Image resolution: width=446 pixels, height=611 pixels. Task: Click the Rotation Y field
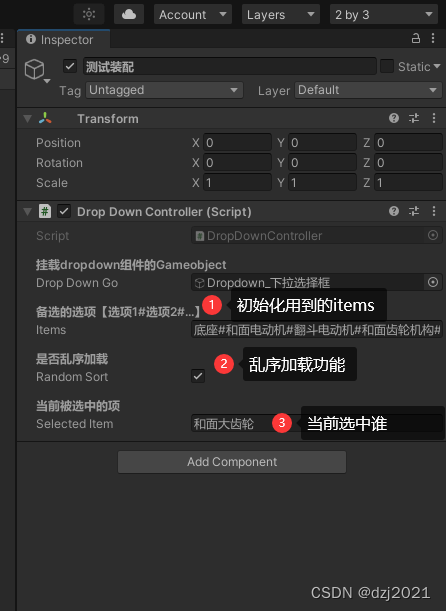tap(322, 162)
